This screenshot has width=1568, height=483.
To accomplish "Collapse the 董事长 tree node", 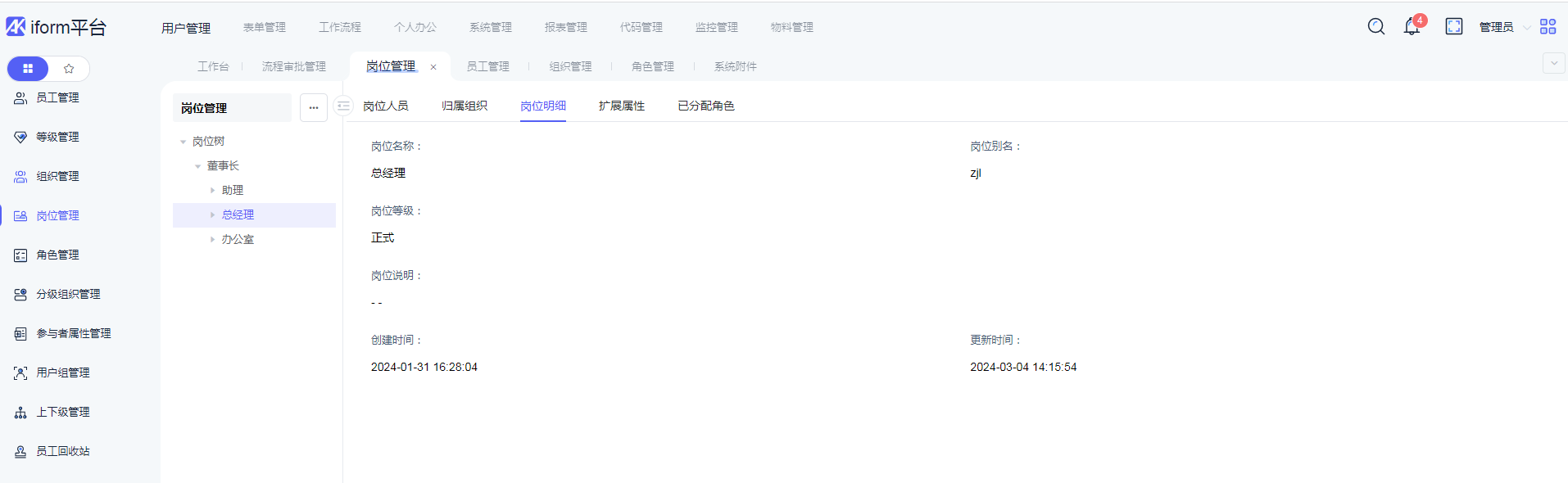I will pos(198,166).
